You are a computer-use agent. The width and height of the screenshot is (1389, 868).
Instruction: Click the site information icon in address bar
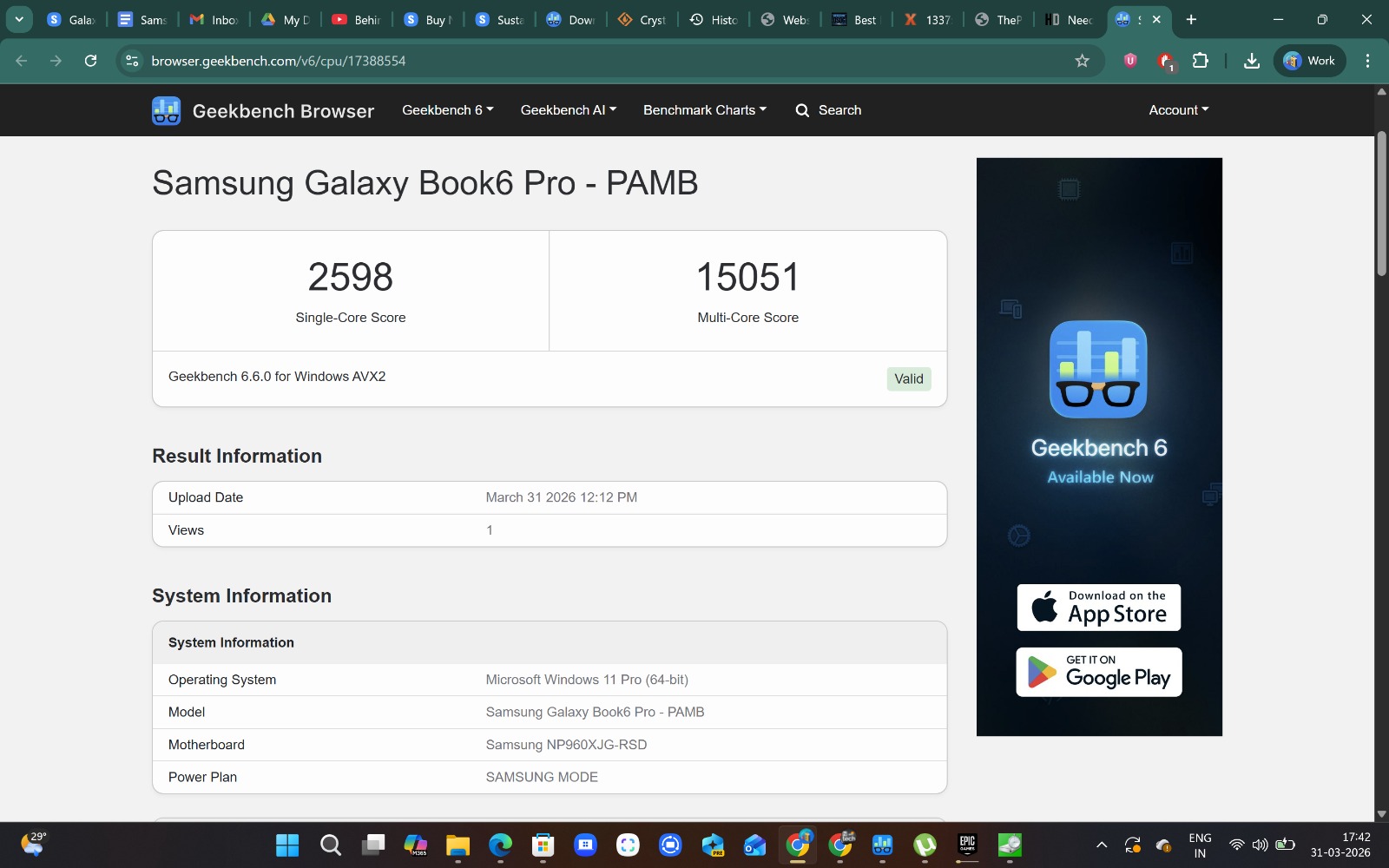tap(132, 61)
